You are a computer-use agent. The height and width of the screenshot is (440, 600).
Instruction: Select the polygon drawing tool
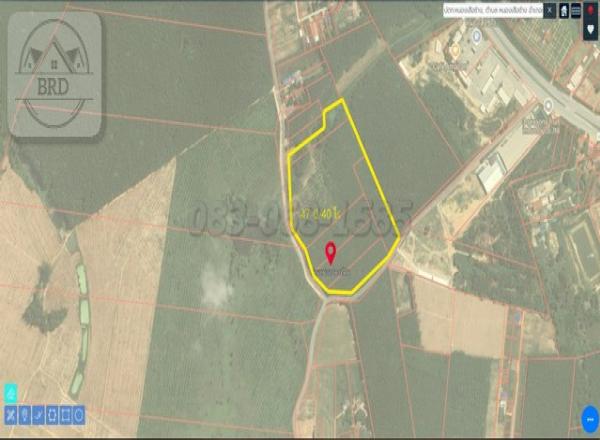[52, 413]
